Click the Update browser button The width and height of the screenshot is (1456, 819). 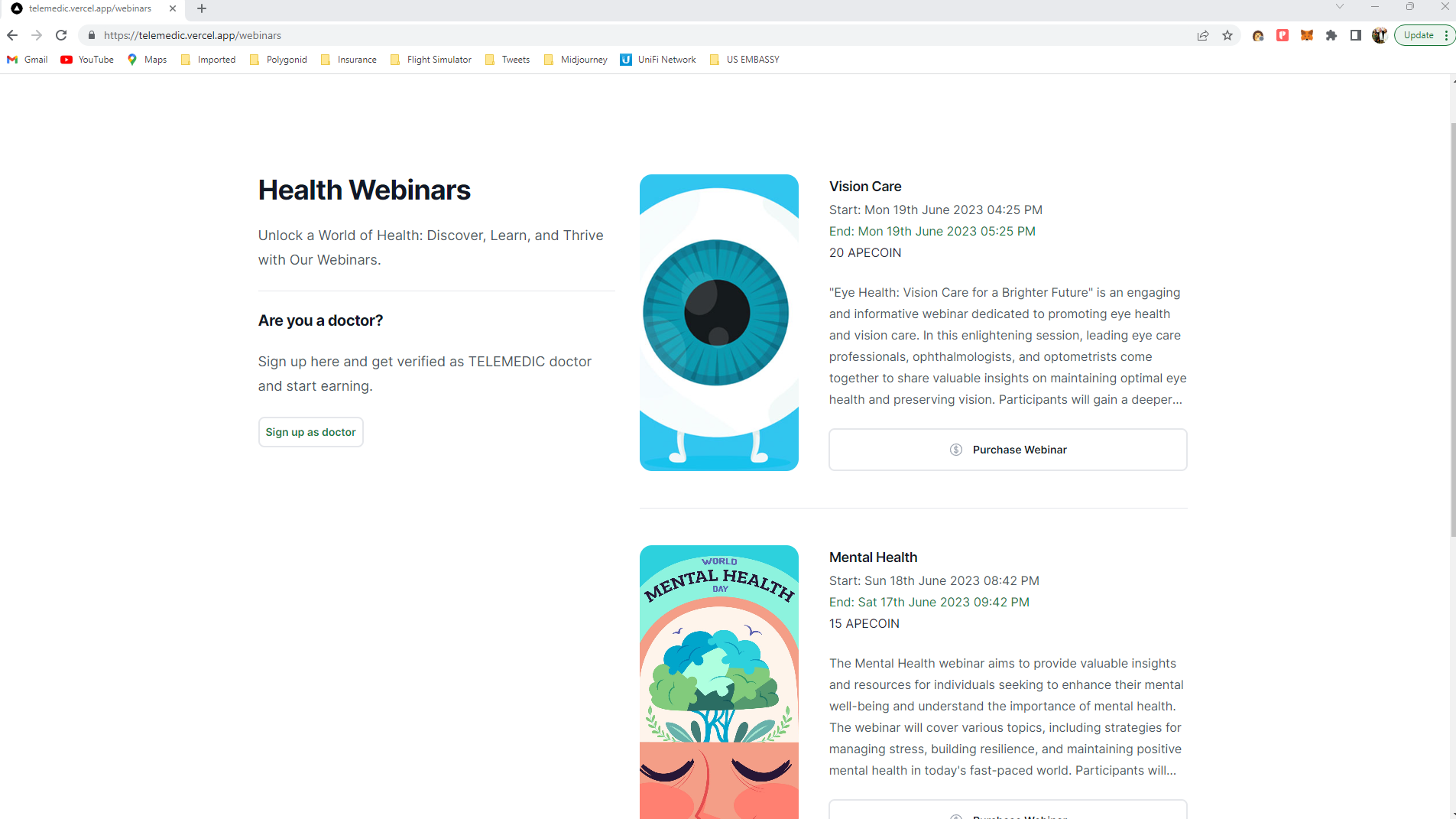pos(1419,35)
